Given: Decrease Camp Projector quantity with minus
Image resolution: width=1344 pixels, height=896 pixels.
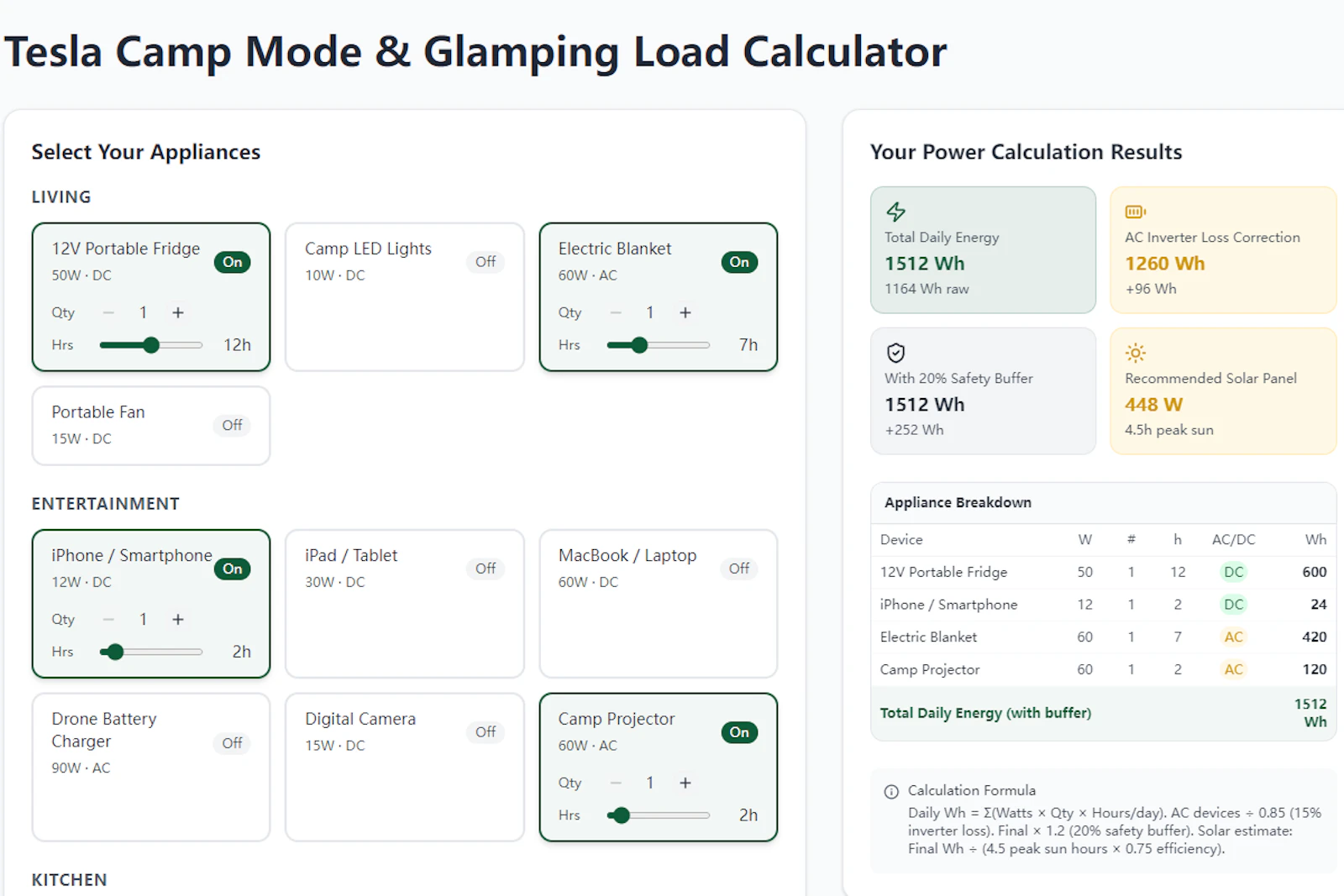Looking at the screenshot, I should pyautogui.click(x=616, y=783).
